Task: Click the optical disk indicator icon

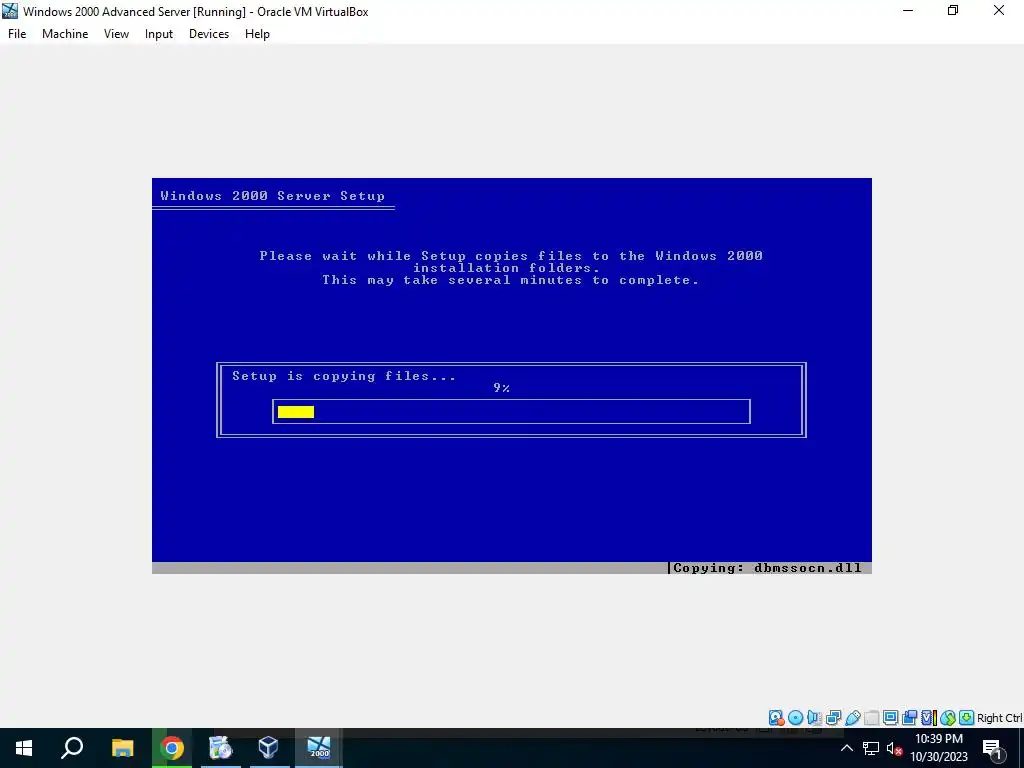Action: pyautogui.click(x=795, y=718)
